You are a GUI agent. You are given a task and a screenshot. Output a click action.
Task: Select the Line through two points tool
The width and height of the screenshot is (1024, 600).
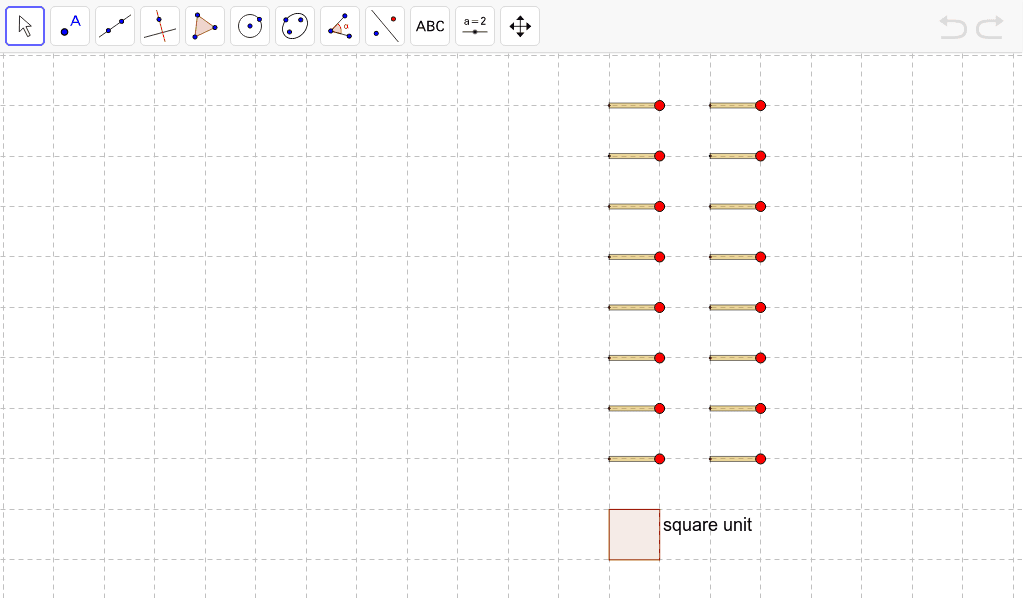pos(115,26)
